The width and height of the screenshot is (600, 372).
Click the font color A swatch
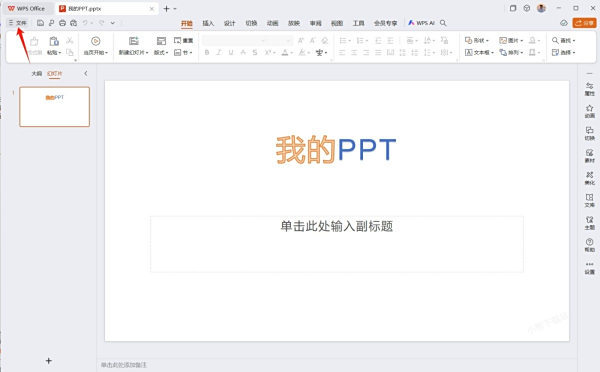tap(284, 52)
